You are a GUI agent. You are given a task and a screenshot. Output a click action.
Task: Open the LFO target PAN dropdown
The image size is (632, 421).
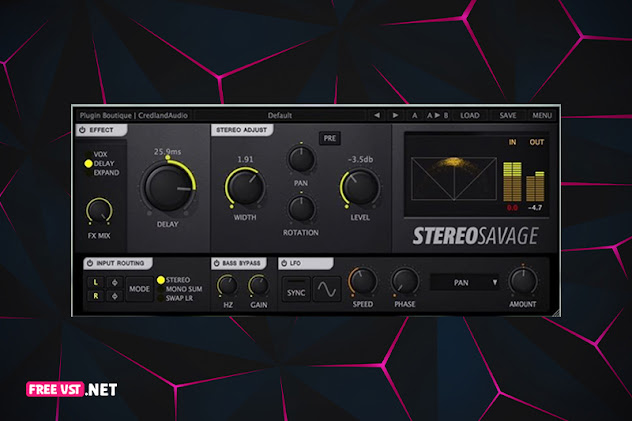coord(465,283)
